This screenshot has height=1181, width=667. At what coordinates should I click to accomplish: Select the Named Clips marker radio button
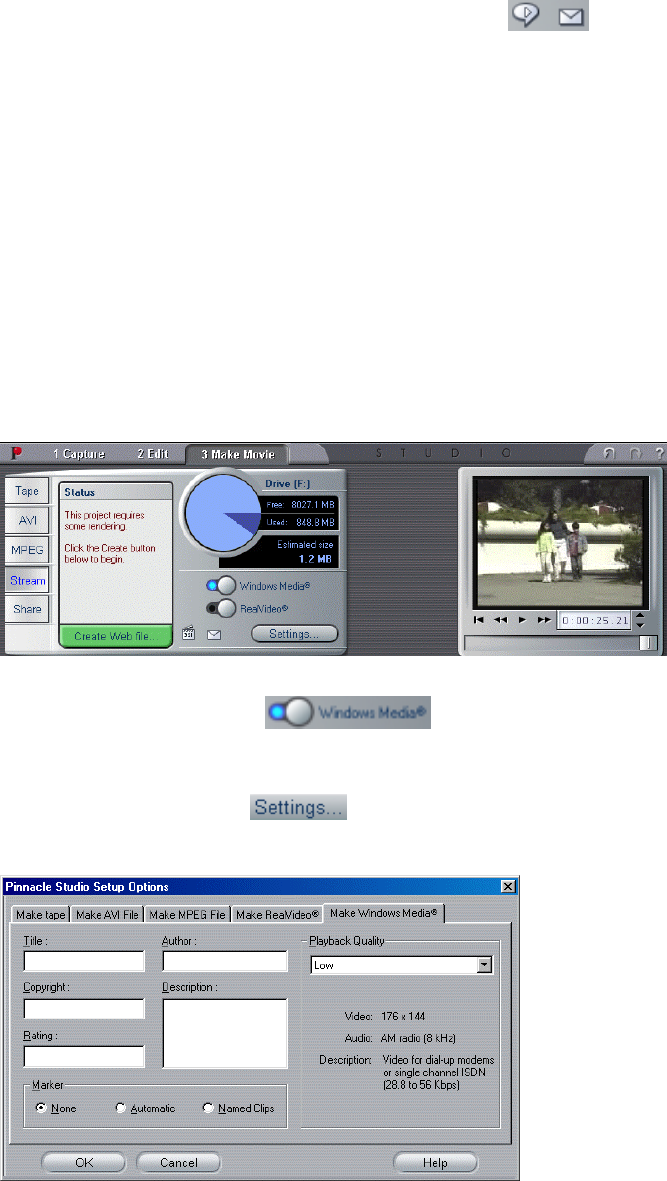click(x=208, y=1108)
